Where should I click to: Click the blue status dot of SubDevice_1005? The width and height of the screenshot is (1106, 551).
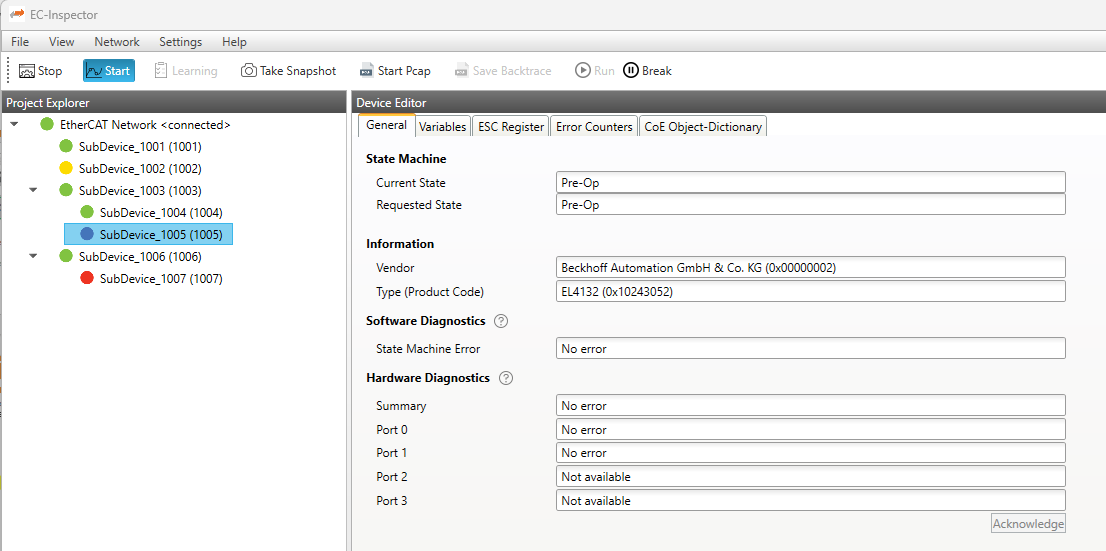click(x=87, y=234)
